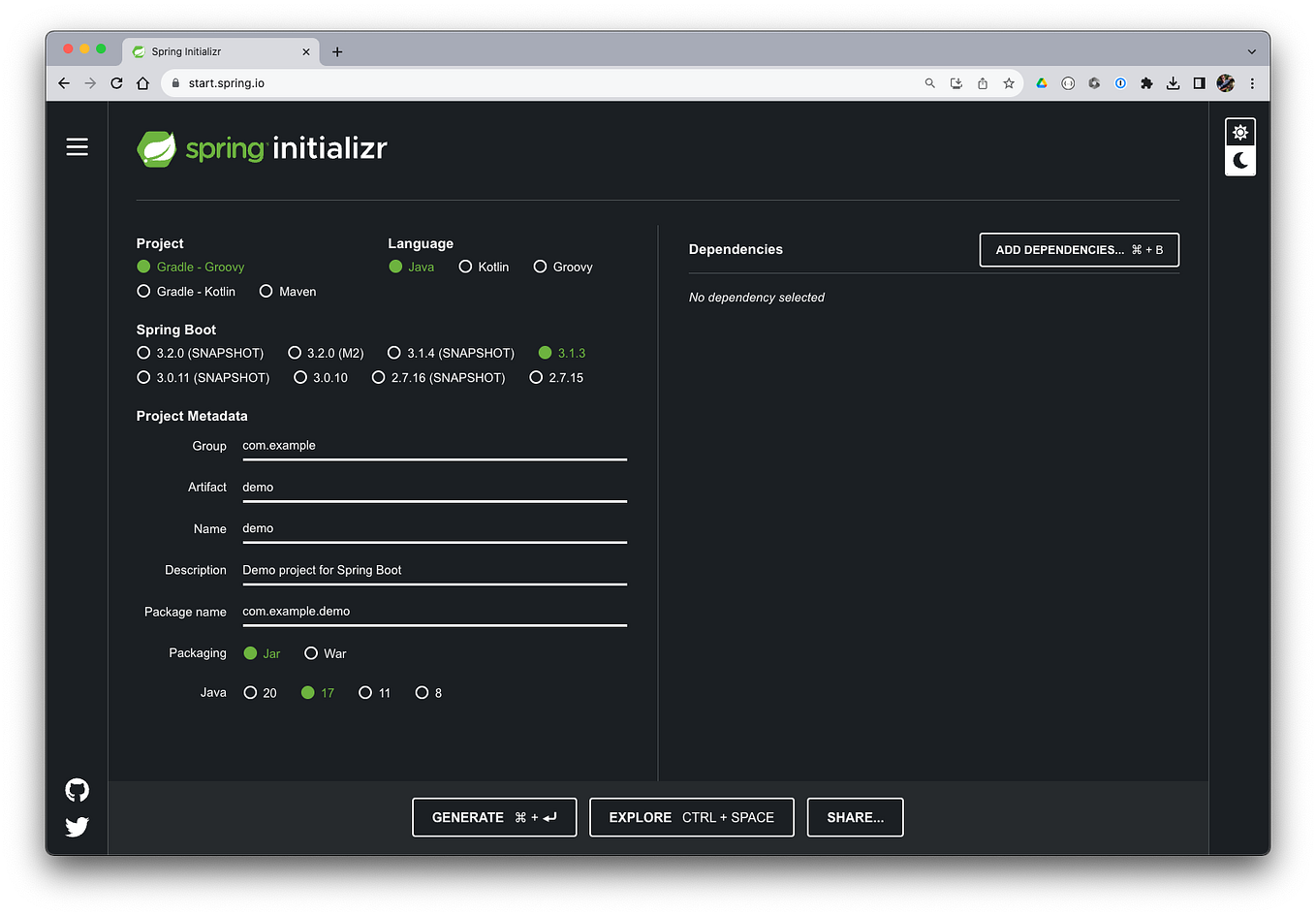Image resolution: width=1316 pixels, height=916 pixels.
Task: Open the GitHub link in the sidebar
Action: 77,790
